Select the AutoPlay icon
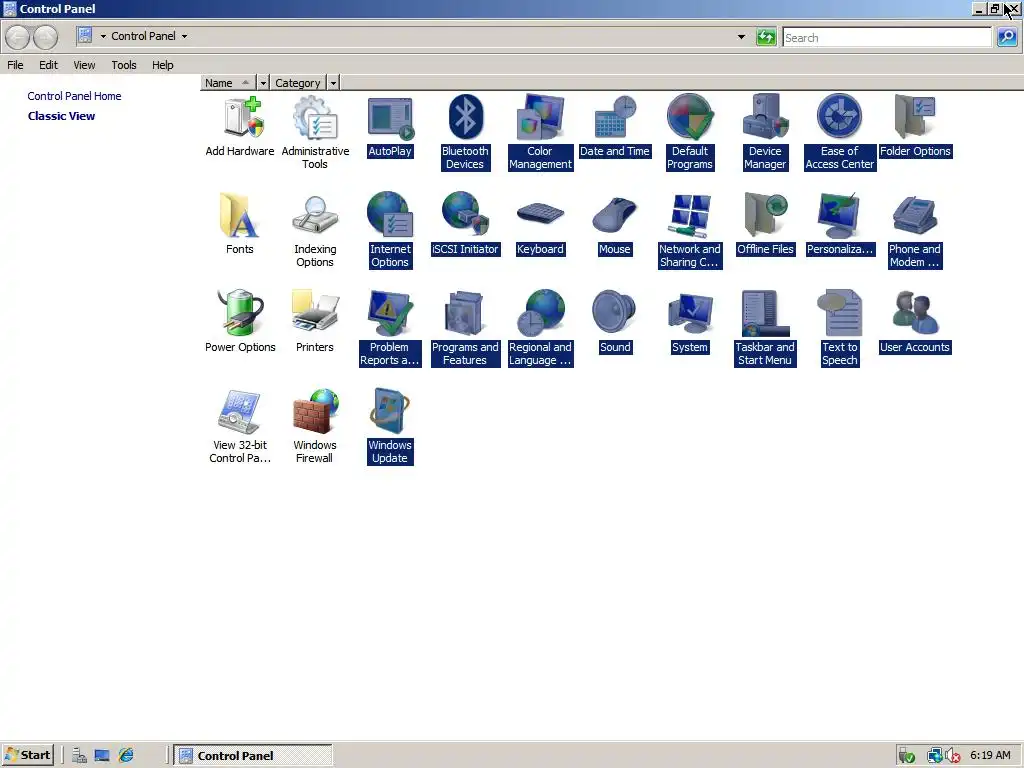The height and width of the screenshot is (768, 1024). pos(390,127)
